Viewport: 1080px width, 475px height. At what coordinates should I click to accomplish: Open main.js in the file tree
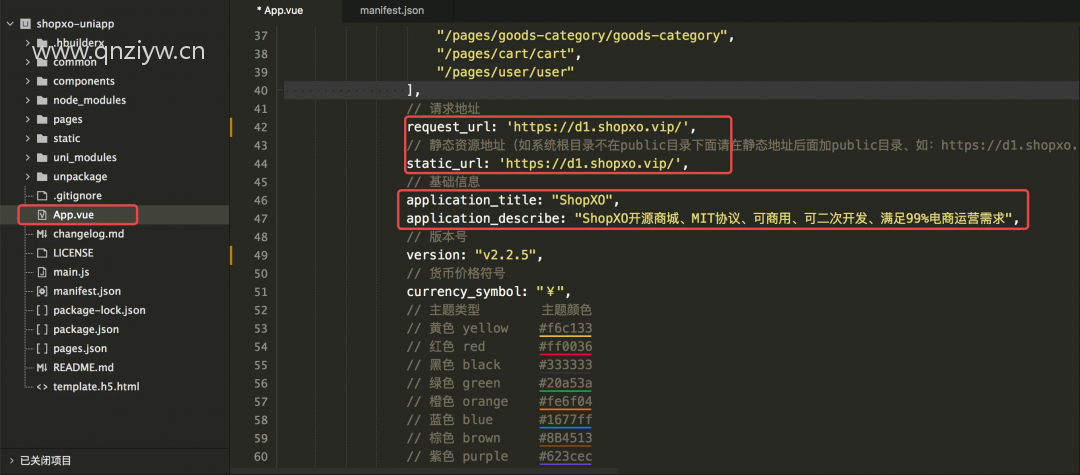(71, 272)
